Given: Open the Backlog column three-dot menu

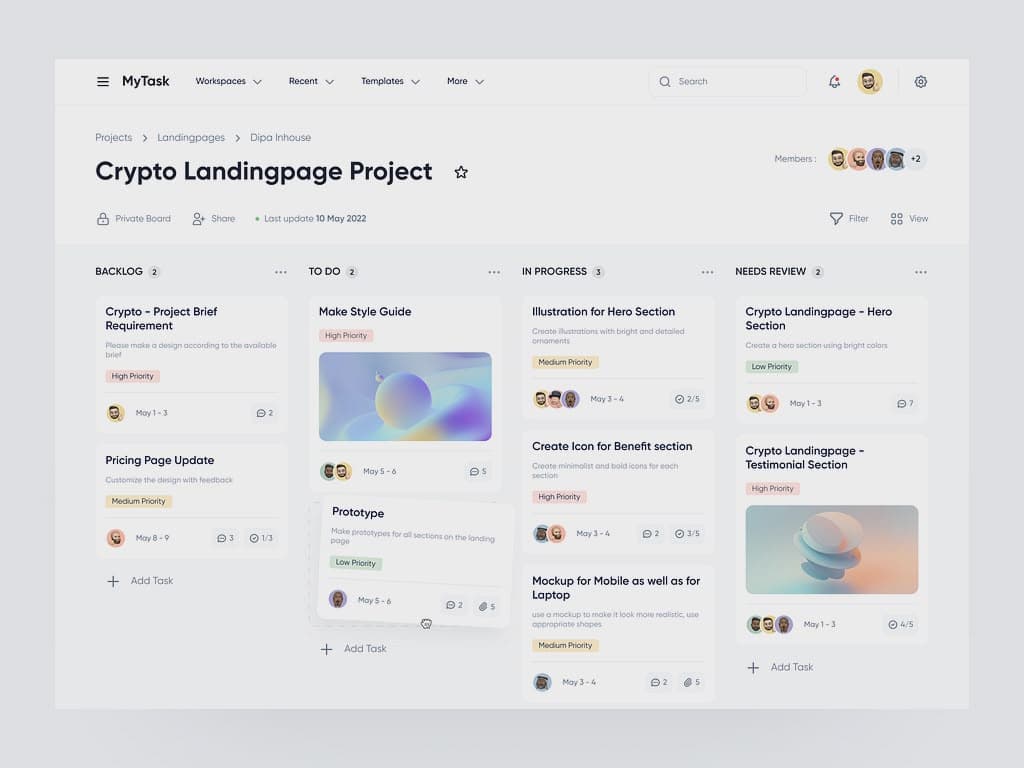Looking at the screenshot, I should coord(281,272).
